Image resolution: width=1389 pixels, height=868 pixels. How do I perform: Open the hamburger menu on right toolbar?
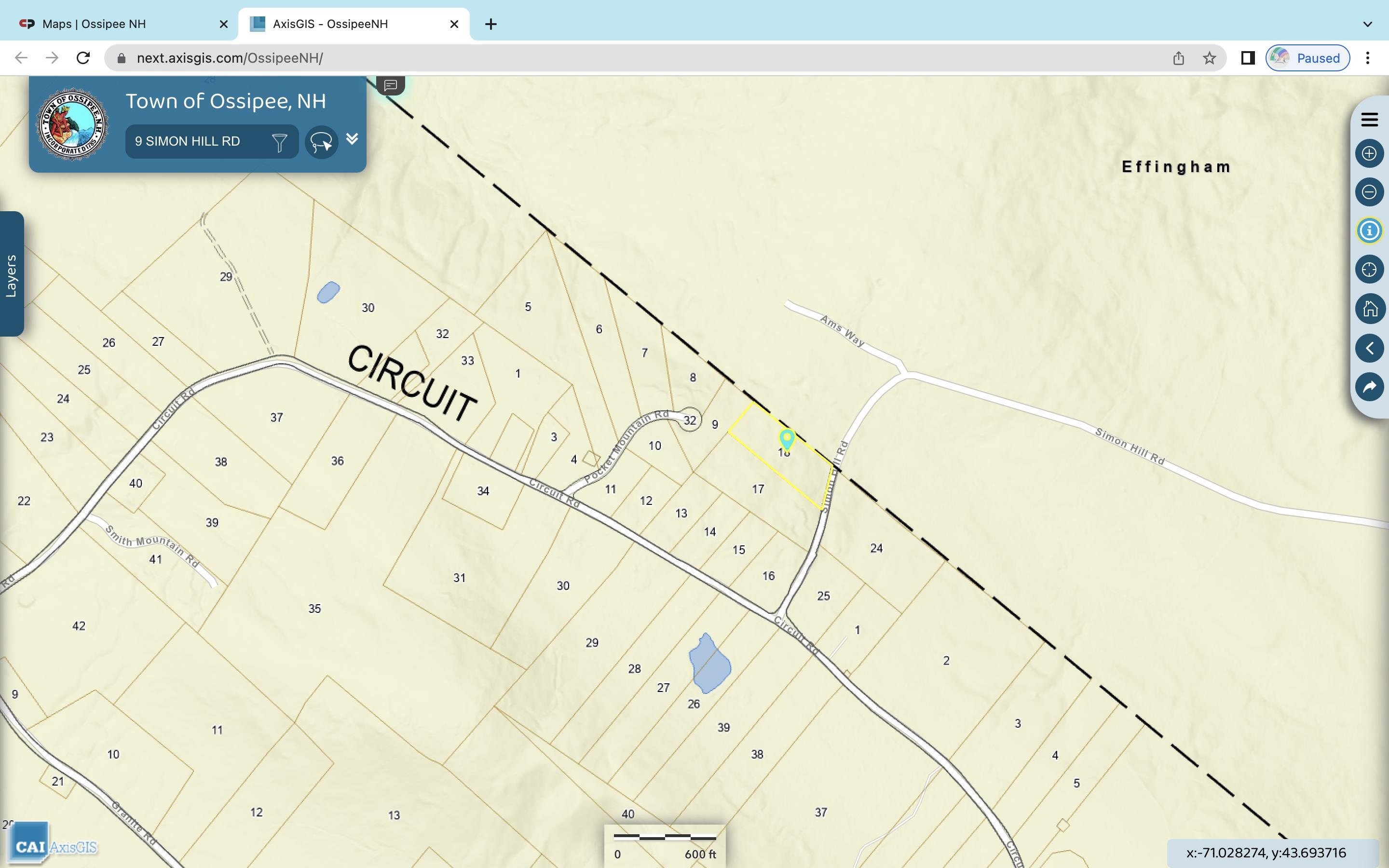[x=1369, y=120]
